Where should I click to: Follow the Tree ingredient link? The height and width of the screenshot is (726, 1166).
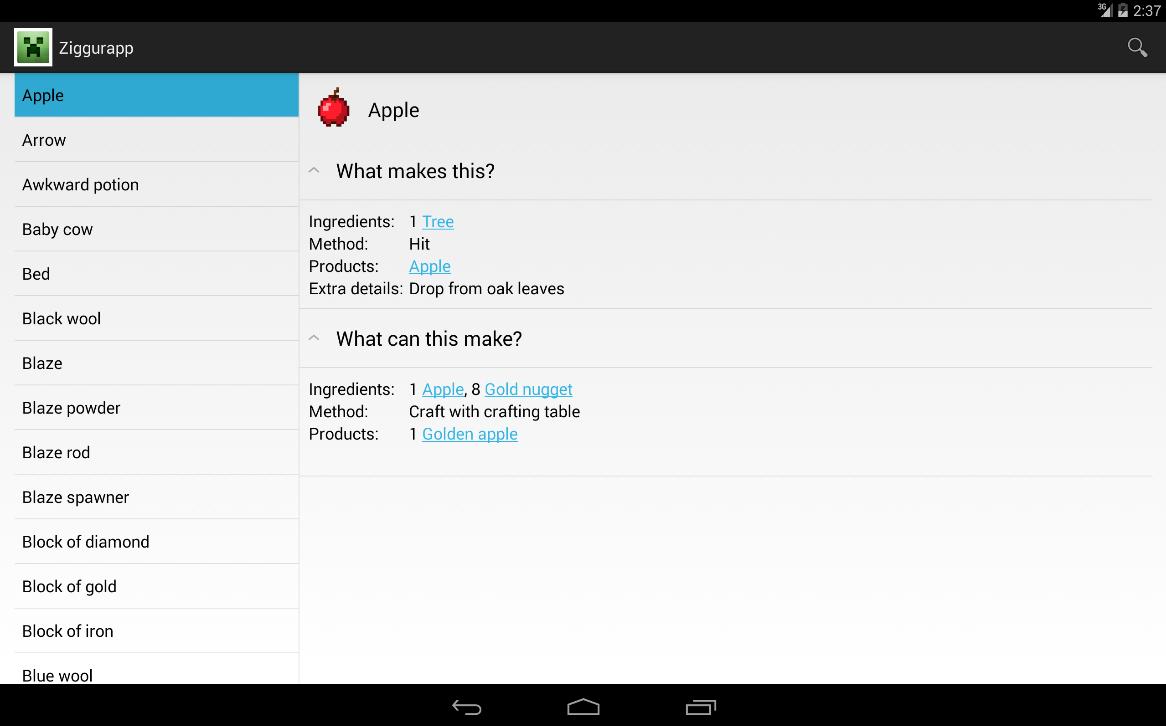(x=437, y=222)
